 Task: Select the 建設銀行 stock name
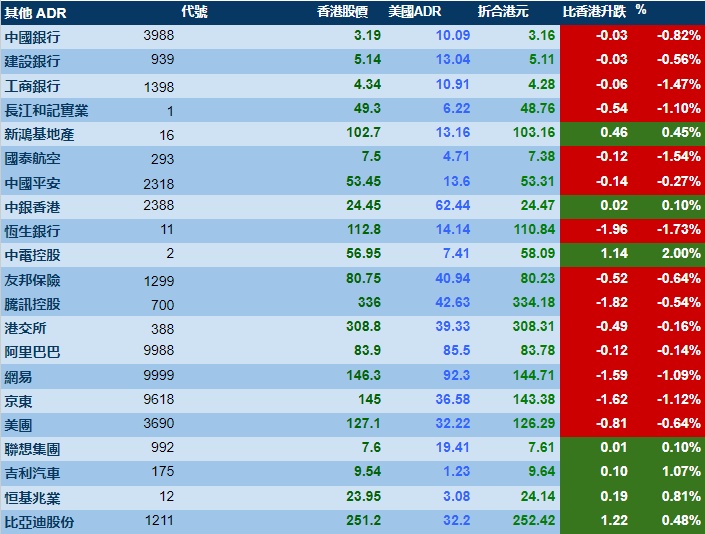pos(32,61)
